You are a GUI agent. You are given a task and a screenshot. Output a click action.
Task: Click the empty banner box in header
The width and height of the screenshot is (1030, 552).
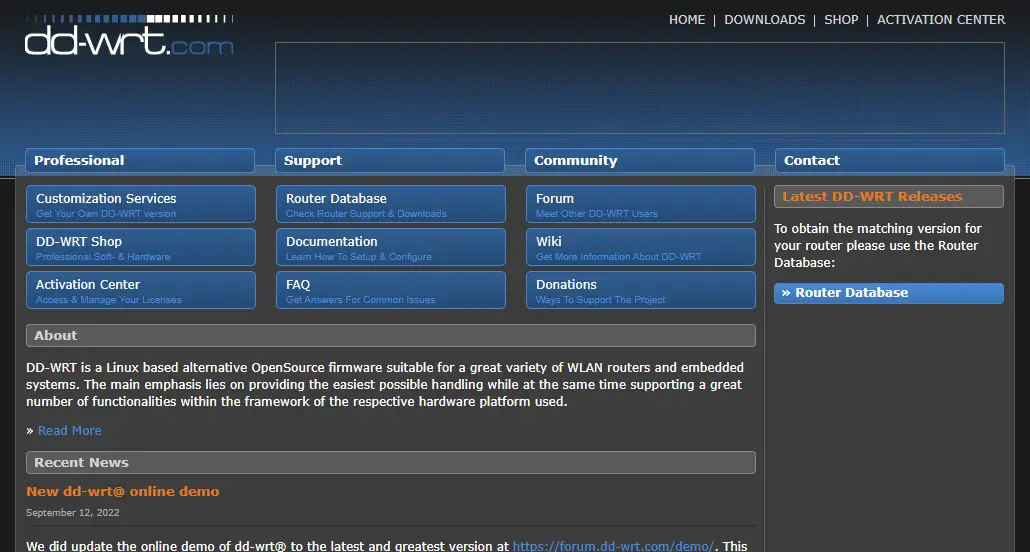[x=640, y=88]
